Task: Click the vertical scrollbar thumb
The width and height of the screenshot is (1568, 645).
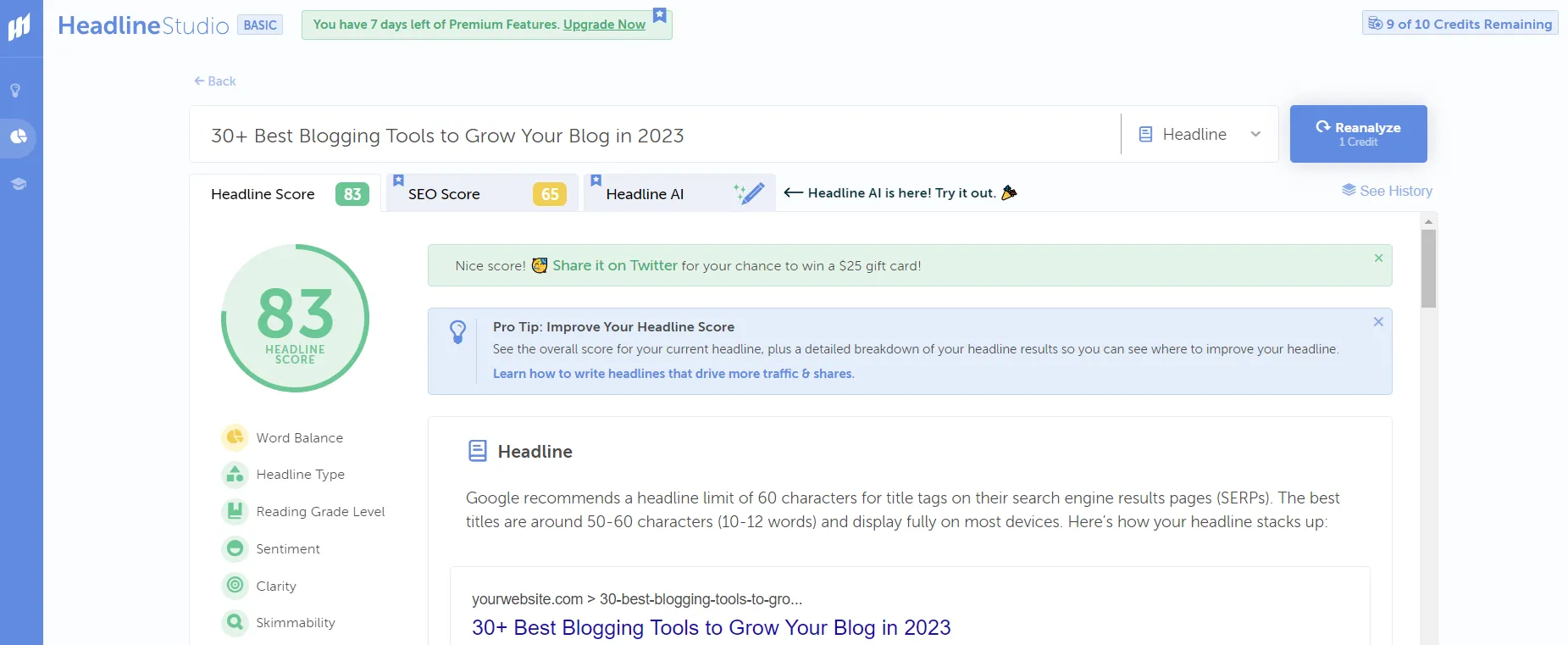Action: 1428,268
